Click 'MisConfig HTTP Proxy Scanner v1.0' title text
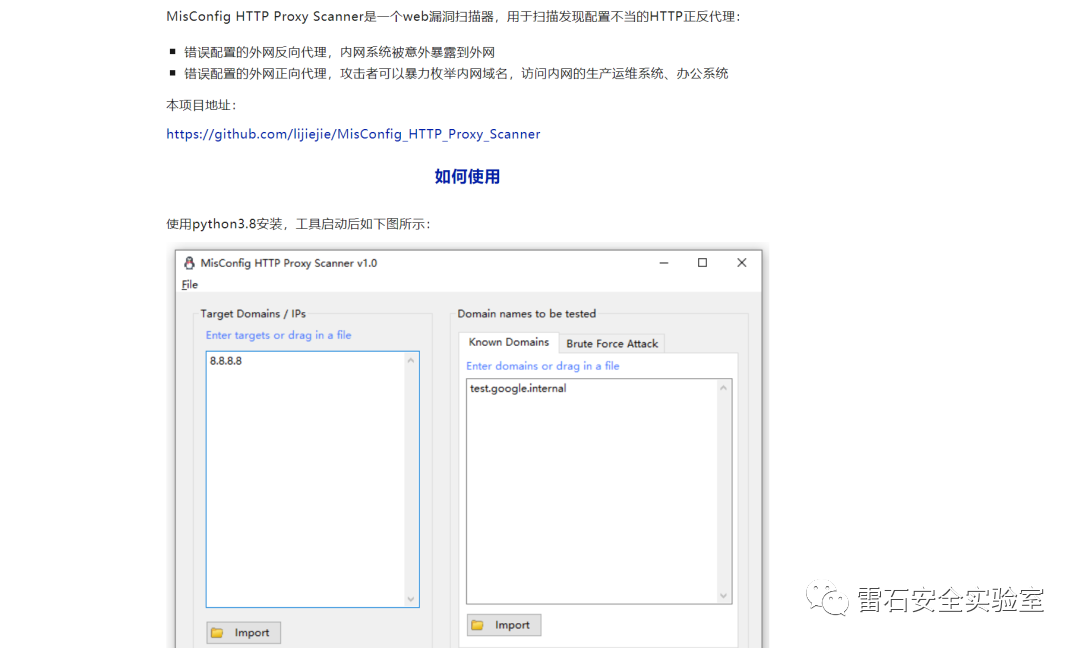Screen dimensions: 1080x648 point(289,263)
